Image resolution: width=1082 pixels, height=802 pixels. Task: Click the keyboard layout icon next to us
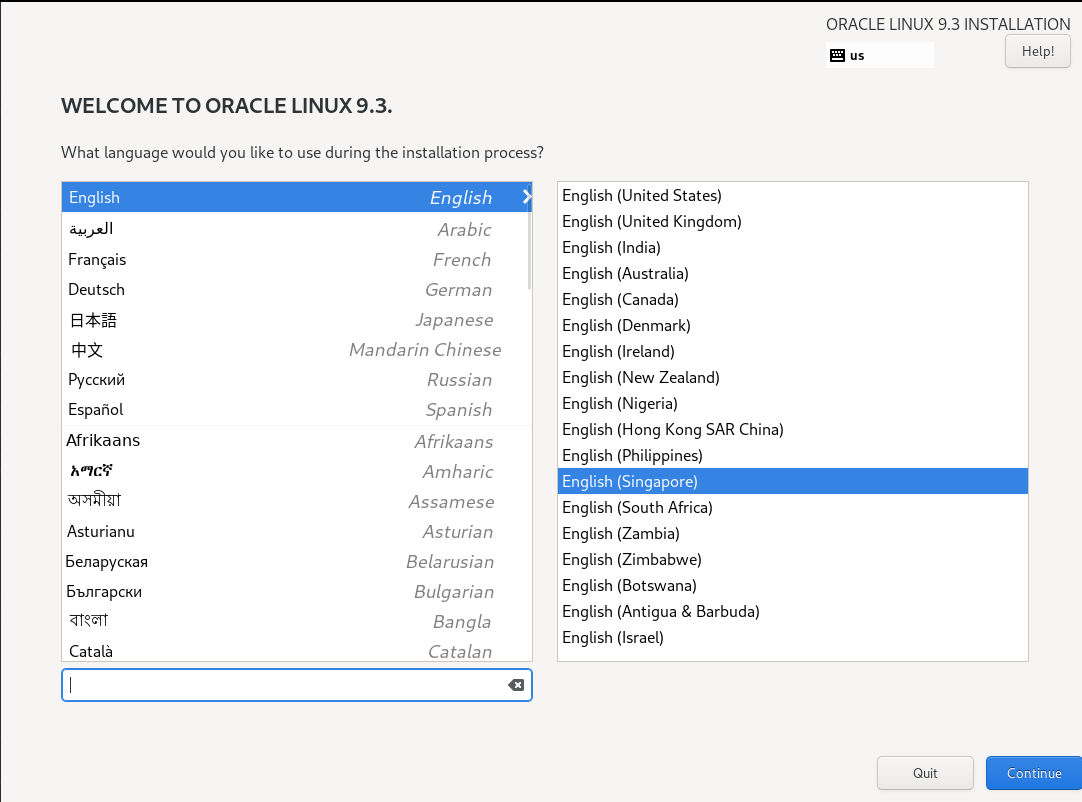pos(837,55)
